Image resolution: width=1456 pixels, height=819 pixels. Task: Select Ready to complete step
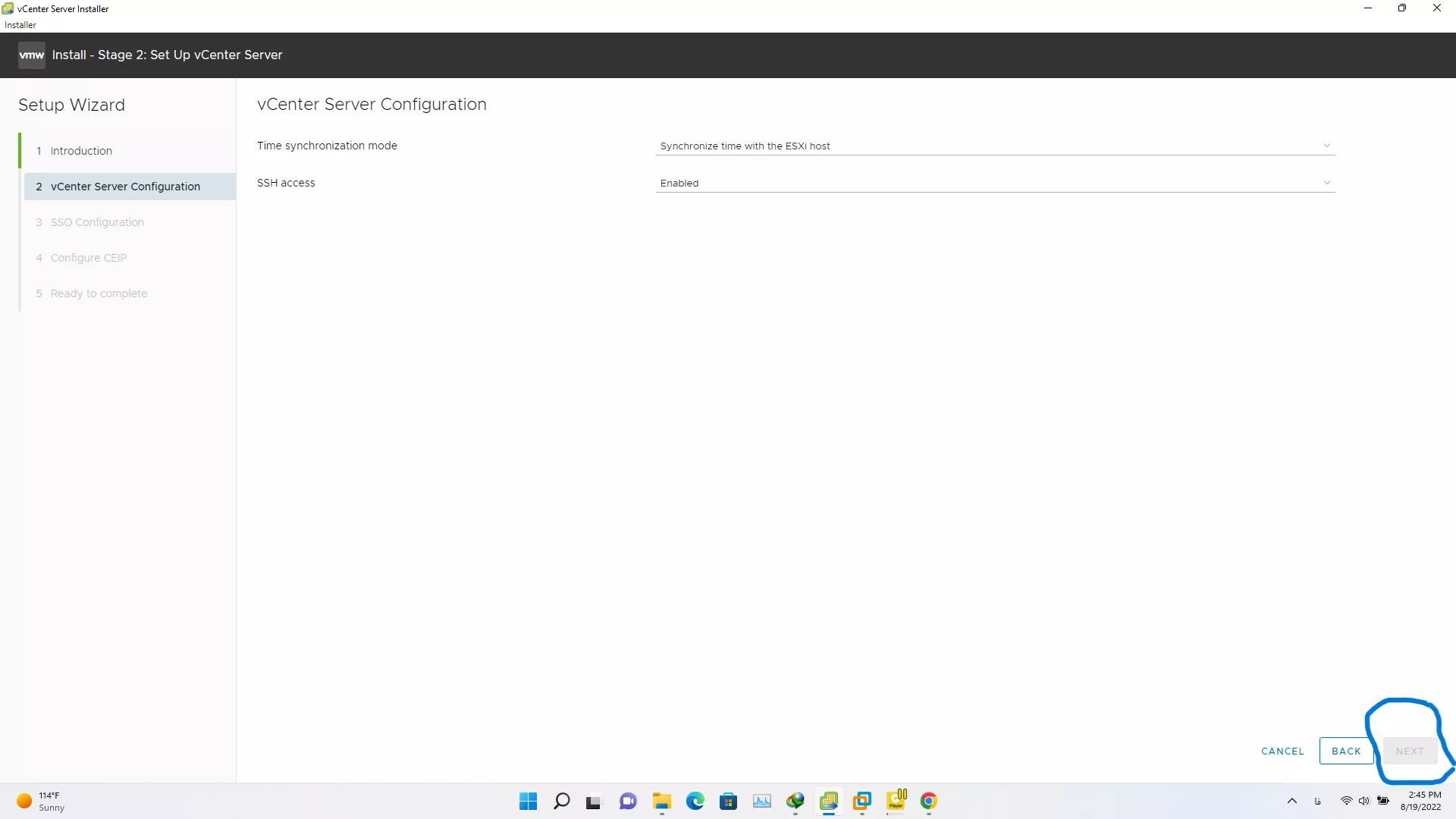pos(129,293)
